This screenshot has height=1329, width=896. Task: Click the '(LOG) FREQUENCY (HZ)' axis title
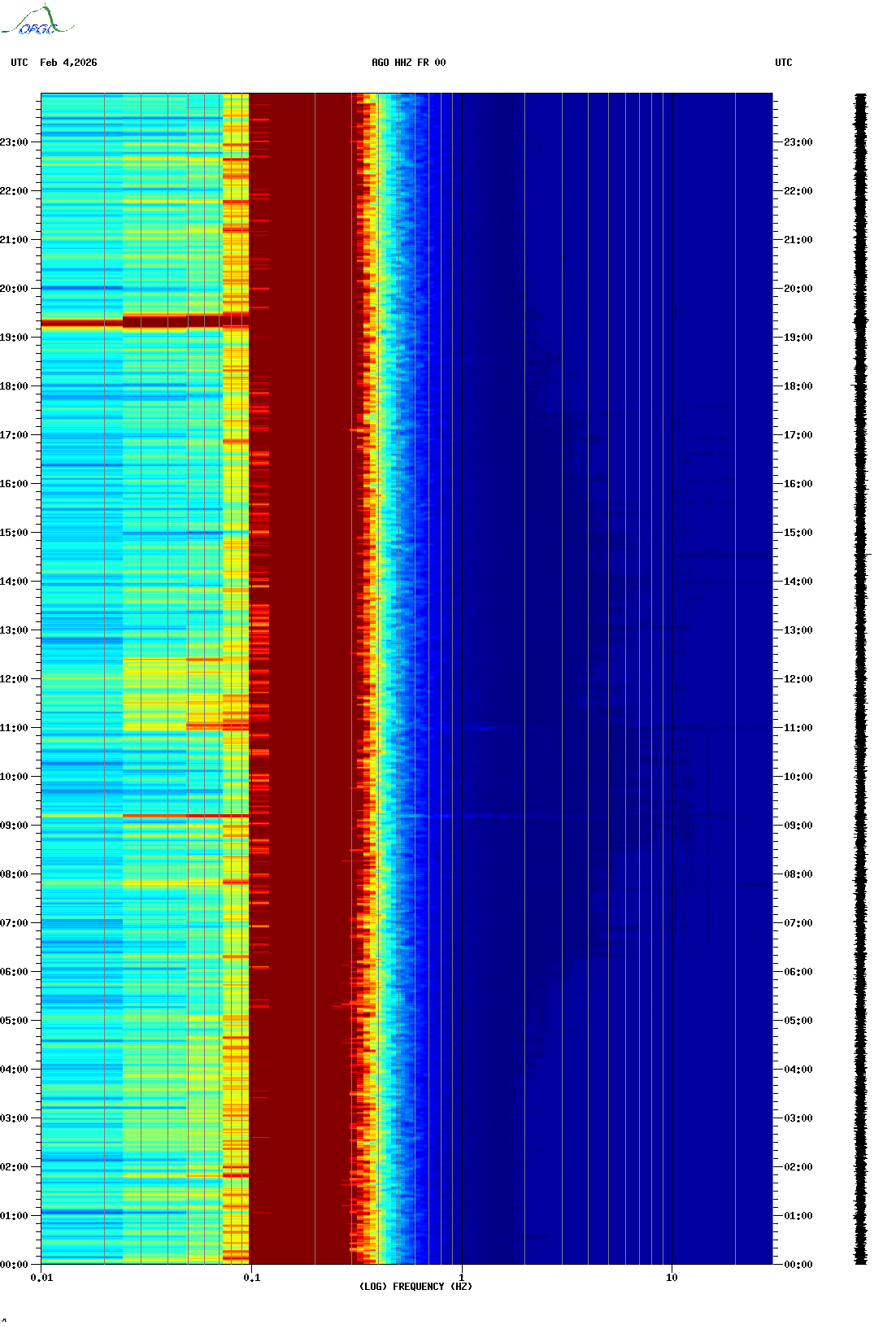coord(415,1286)
